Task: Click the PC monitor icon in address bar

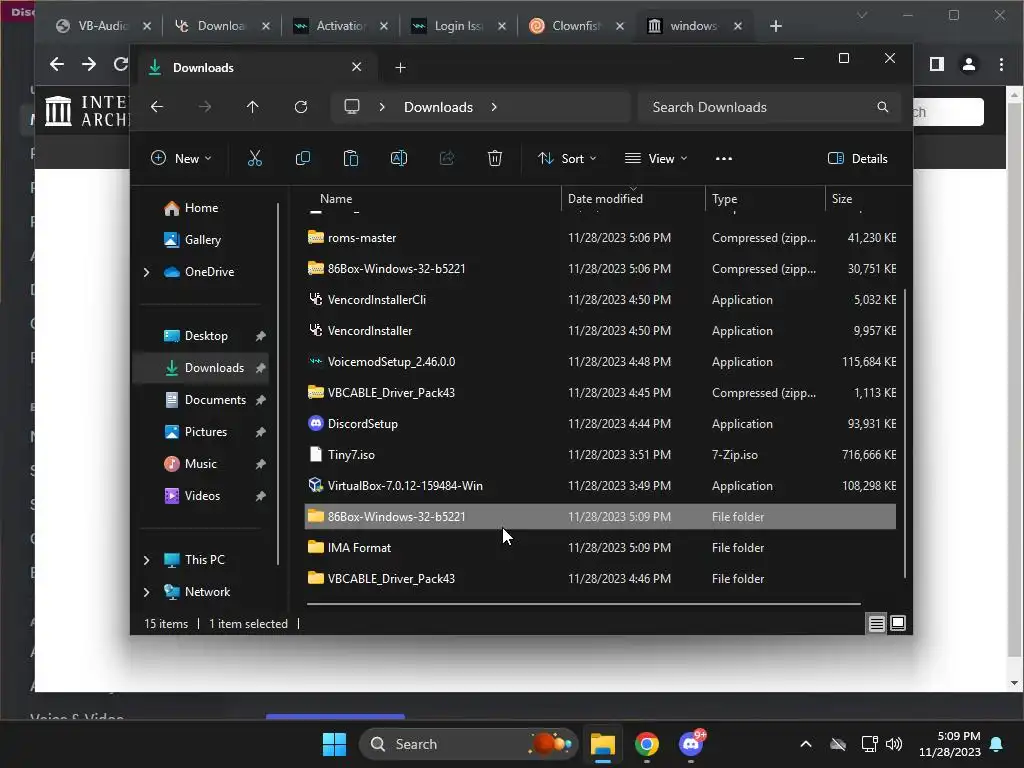Action: [x=352, y=106]
